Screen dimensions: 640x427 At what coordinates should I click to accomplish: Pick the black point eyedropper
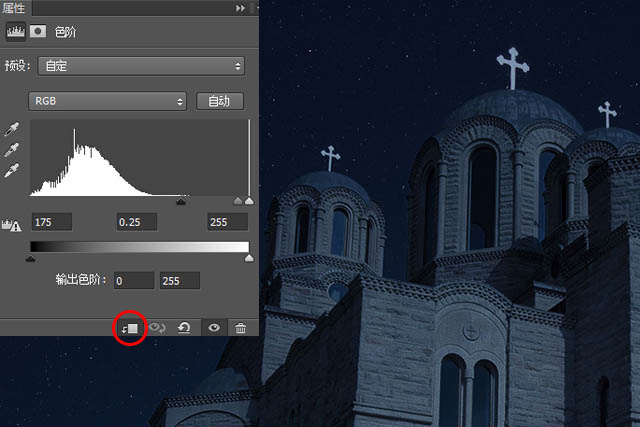[x=13, y=130]
